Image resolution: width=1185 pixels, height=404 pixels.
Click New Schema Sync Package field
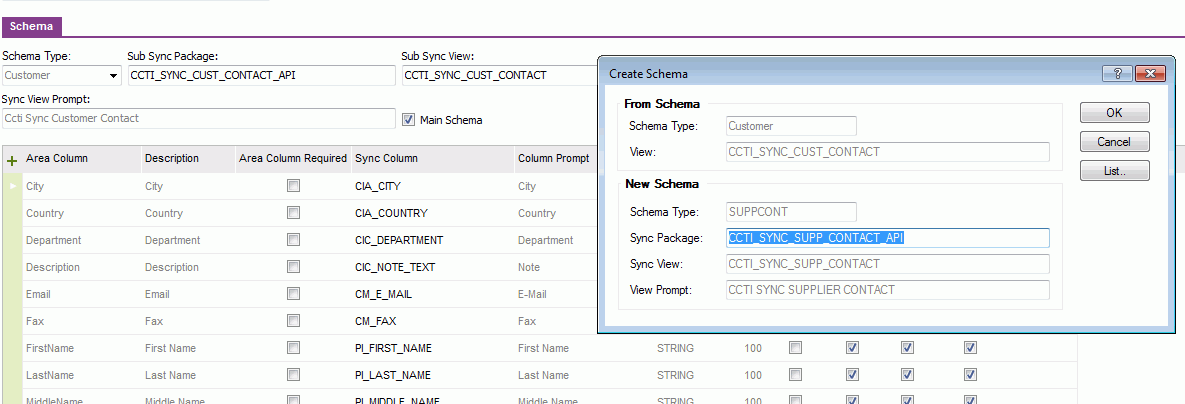pos(888,238)
